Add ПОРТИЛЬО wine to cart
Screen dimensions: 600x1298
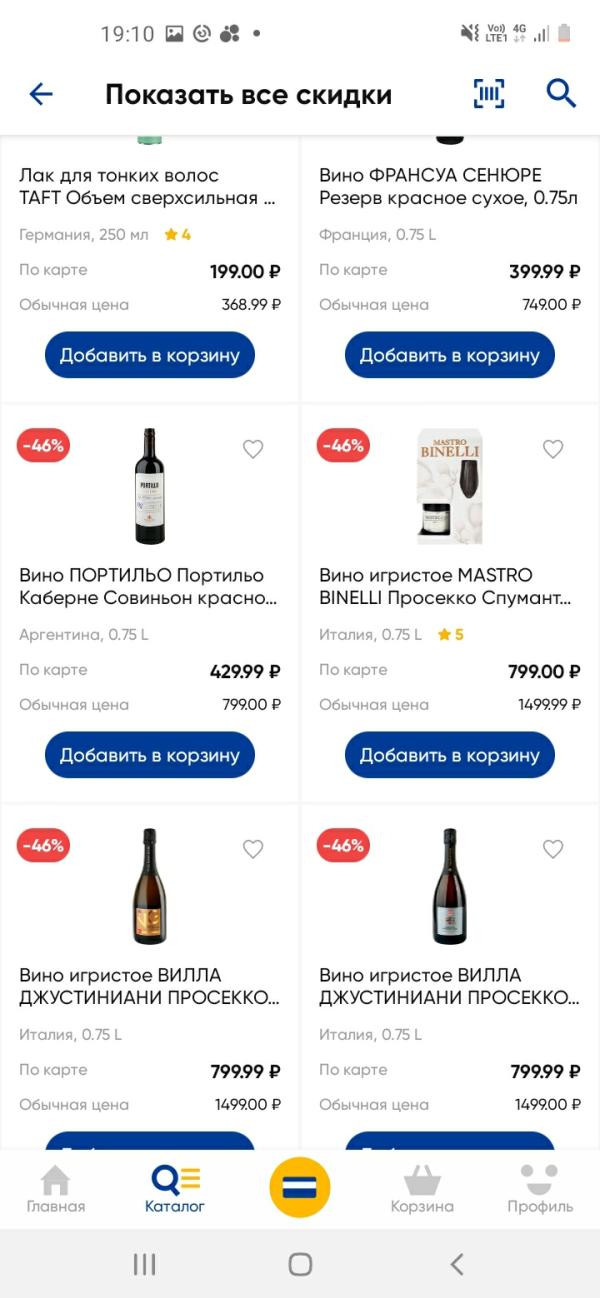pos(150,755)
